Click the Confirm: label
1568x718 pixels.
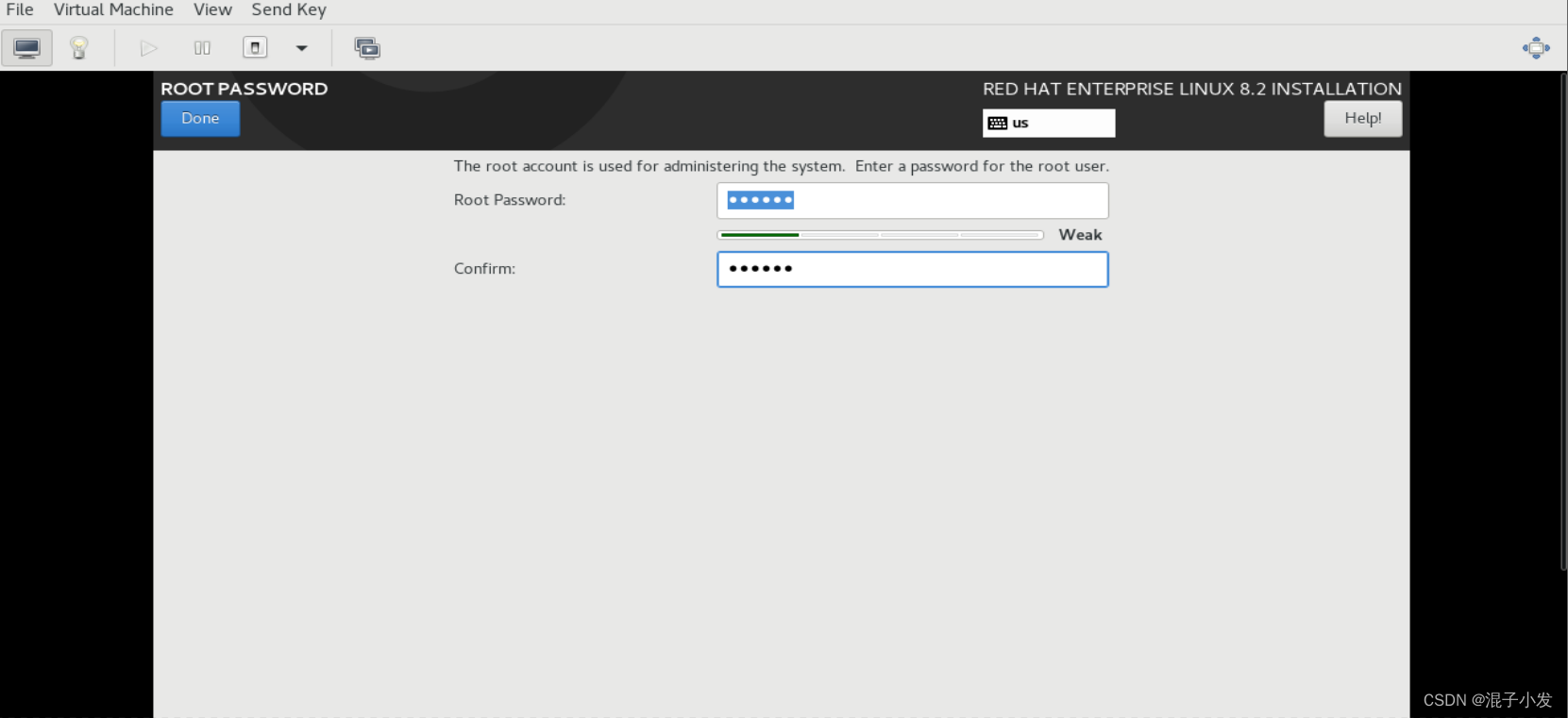click(484, 269)
